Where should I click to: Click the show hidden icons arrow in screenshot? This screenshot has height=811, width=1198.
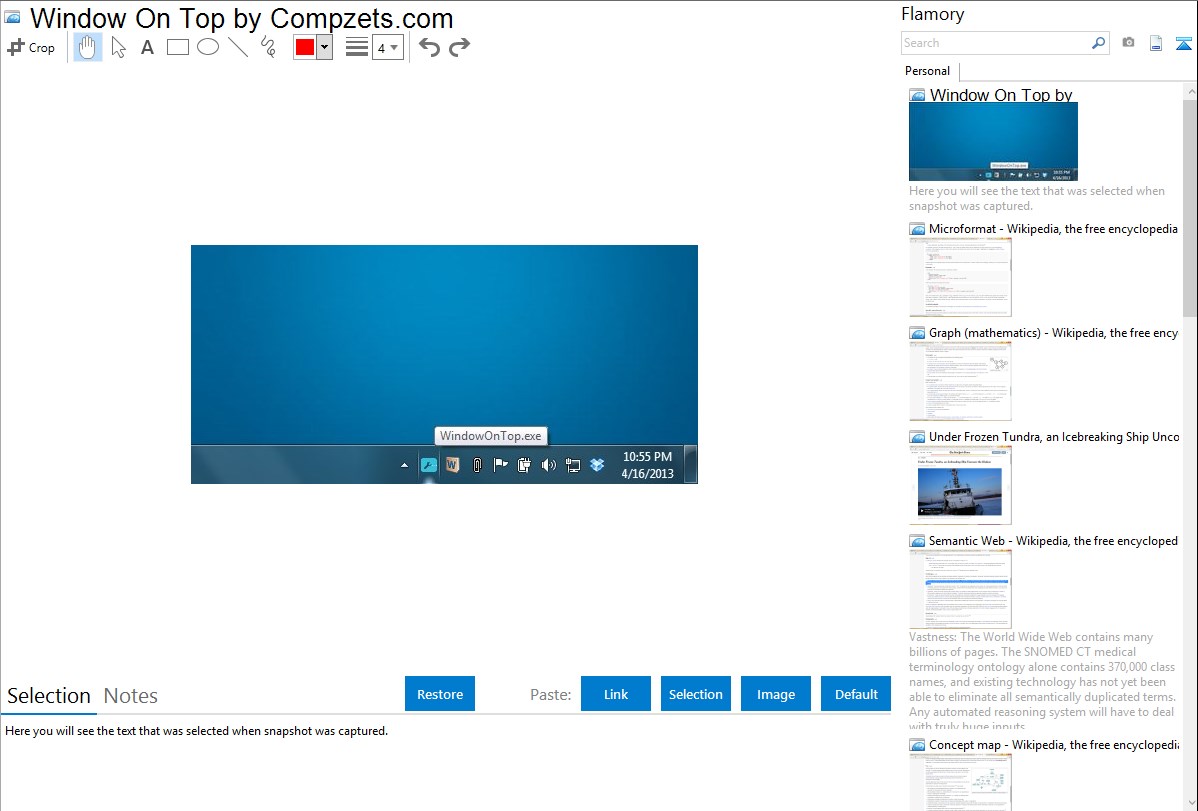coord(404,465)
